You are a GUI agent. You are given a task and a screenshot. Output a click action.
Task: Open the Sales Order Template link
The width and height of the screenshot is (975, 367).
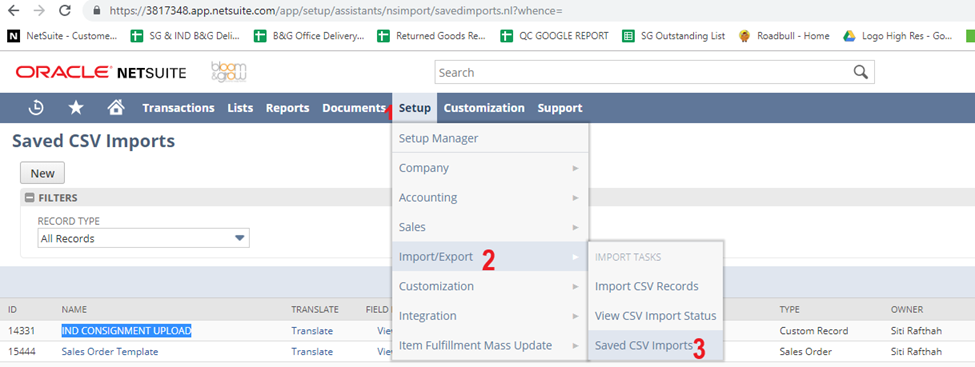110,351
